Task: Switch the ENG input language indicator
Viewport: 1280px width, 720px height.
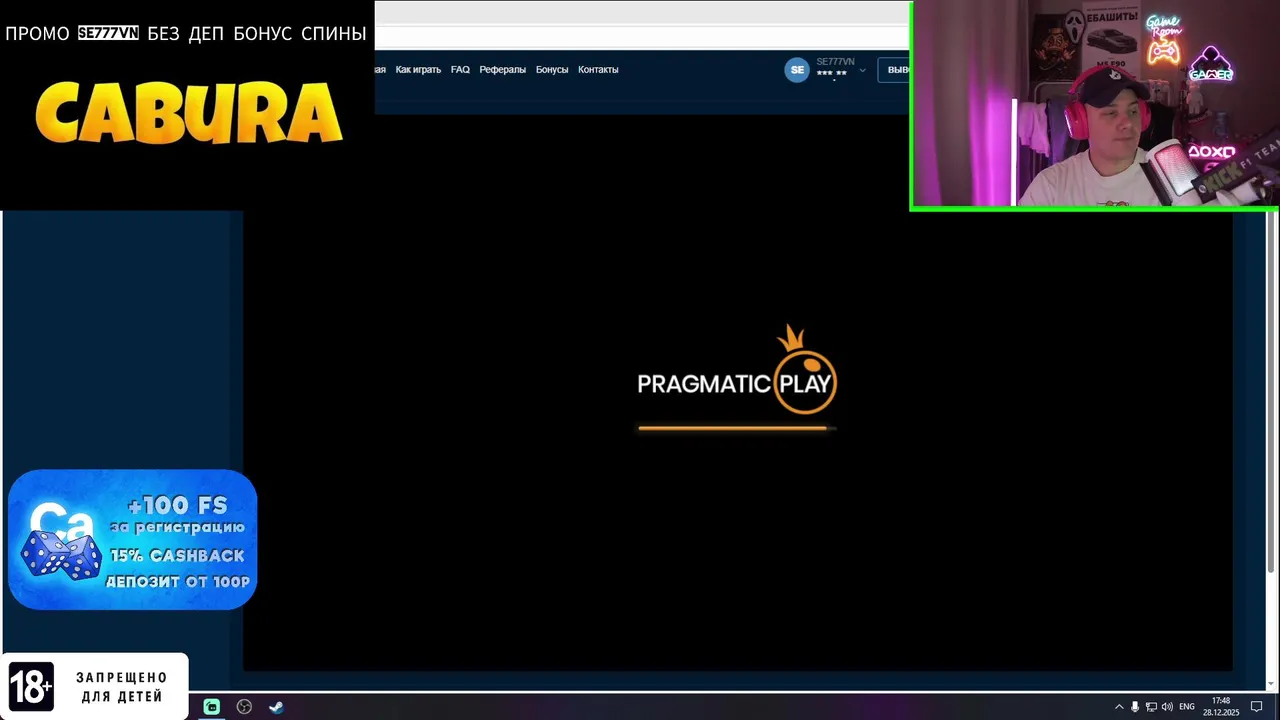Action: coord(1187,707)
